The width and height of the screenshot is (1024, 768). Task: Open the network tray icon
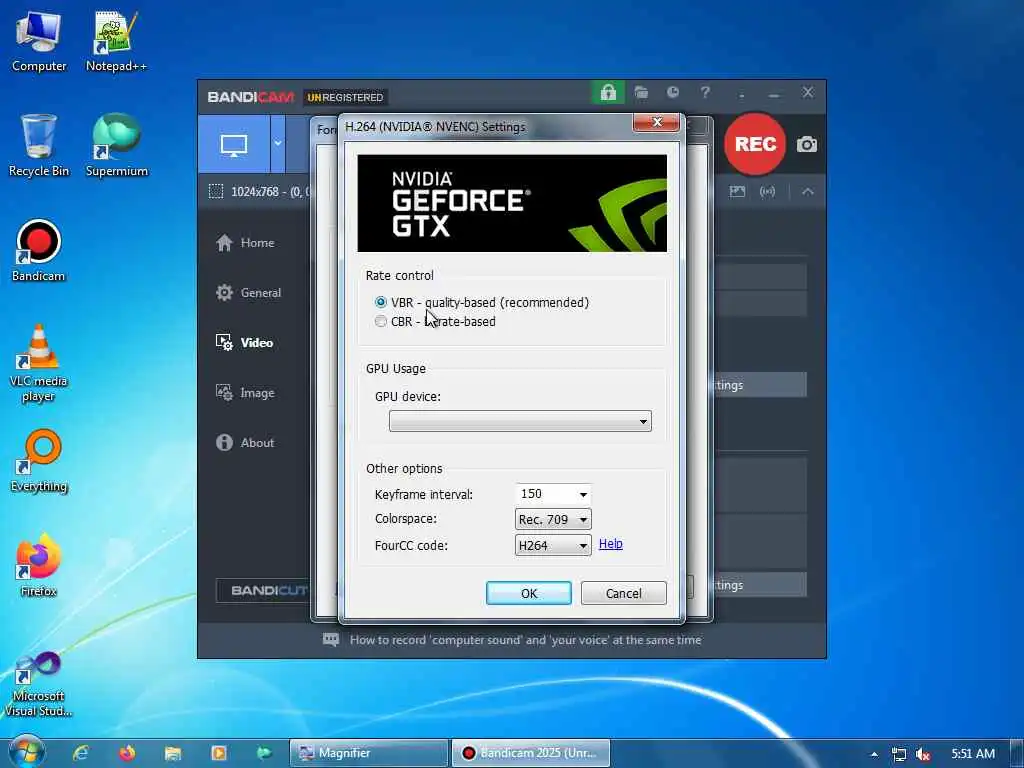point(899,754)
